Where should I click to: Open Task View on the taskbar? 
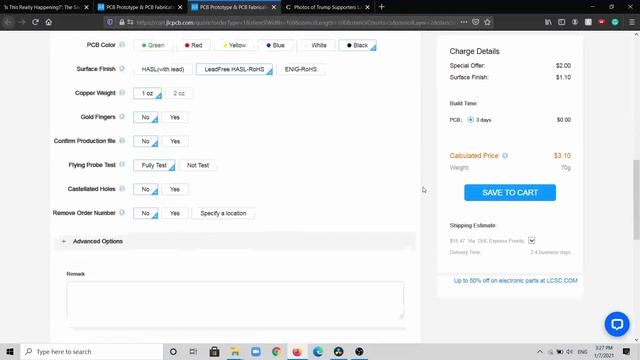click(x=193, y=351)
